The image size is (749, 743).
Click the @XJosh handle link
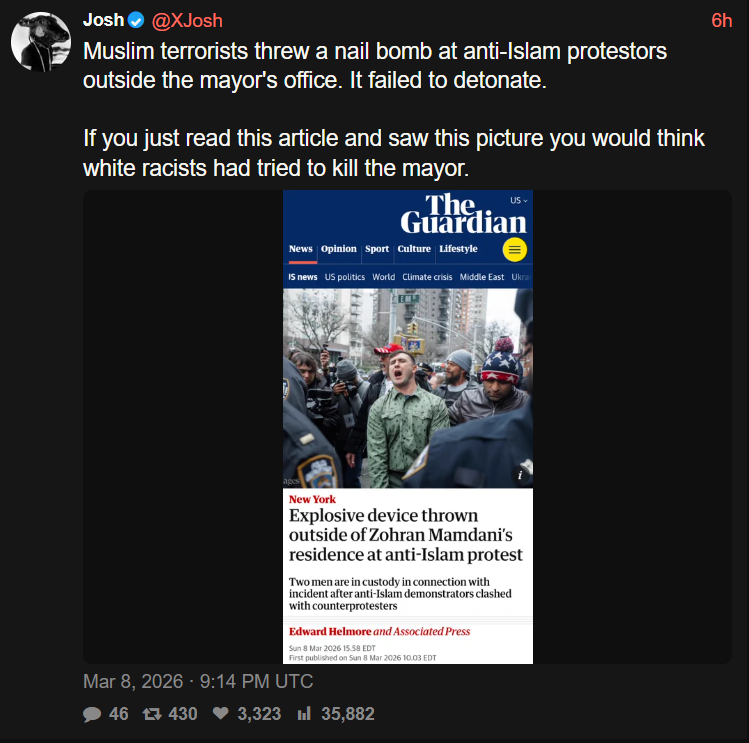[187, 21]
